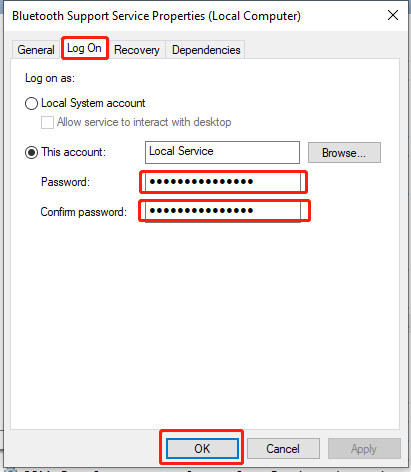
Task: Tick Allow service to interact with desktop
Action: coord(47,122)
